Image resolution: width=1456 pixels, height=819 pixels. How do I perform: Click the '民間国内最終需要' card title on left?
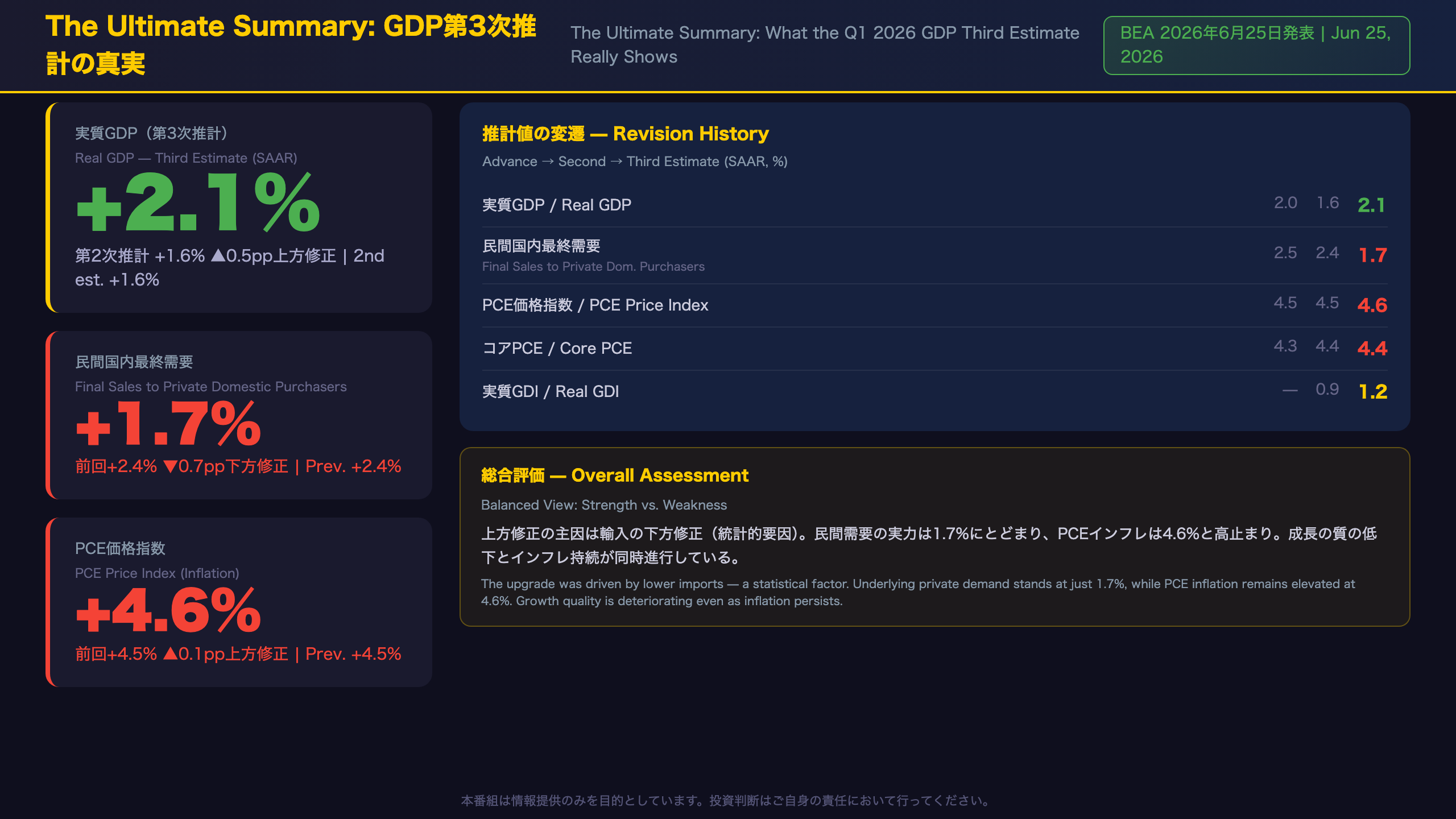pos(134,362)
